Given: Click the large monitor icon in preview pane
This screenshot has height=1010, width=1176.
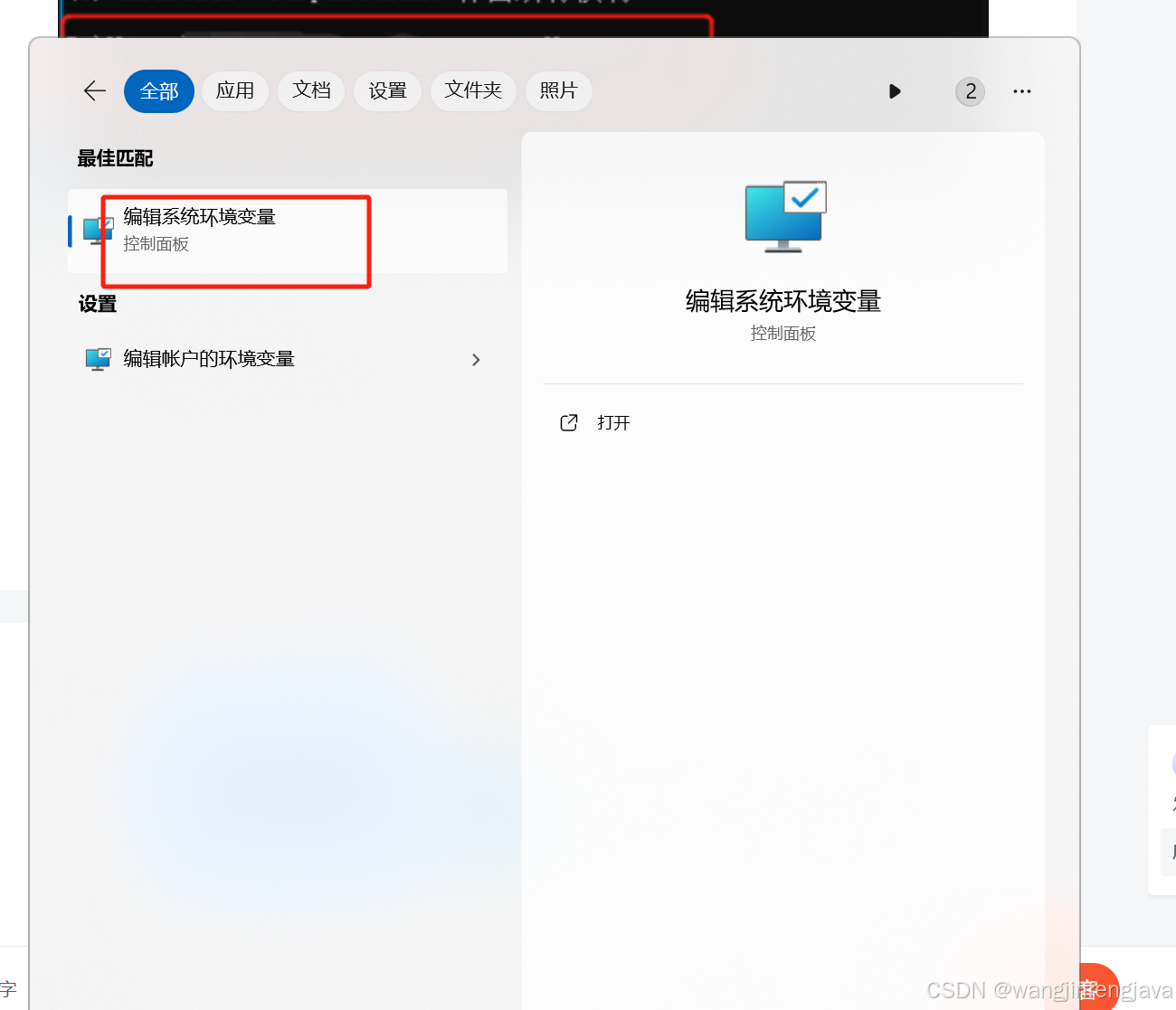Looking at the screenshot, I should (x=785, y=216).
